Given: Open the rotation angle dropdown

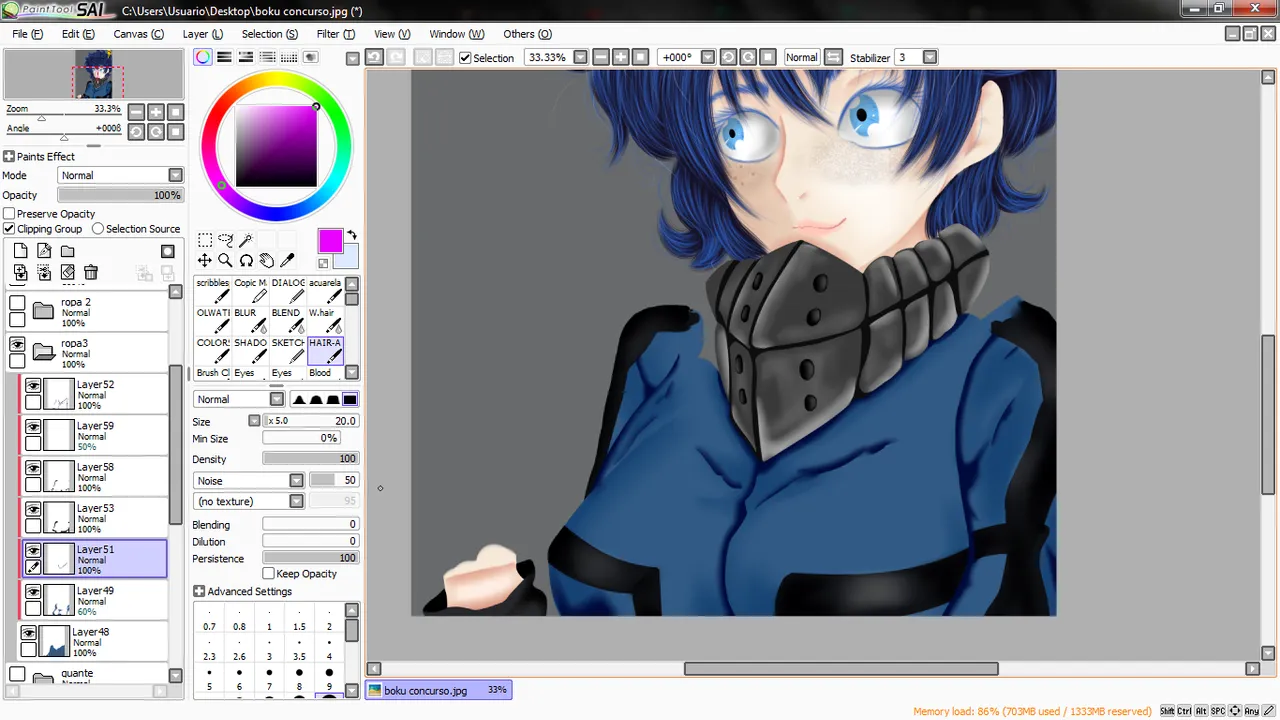Looking at the screenshot, I should click(x=708, y=57).
